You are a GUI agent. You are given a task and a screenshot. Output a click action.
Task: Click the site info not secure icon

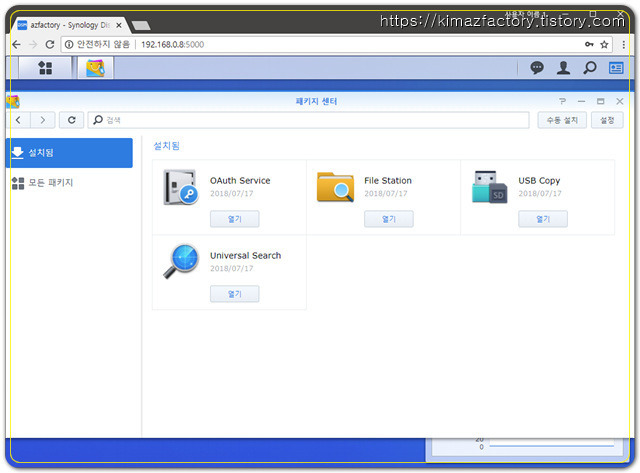pyautogui.click(x=69, y=44)
